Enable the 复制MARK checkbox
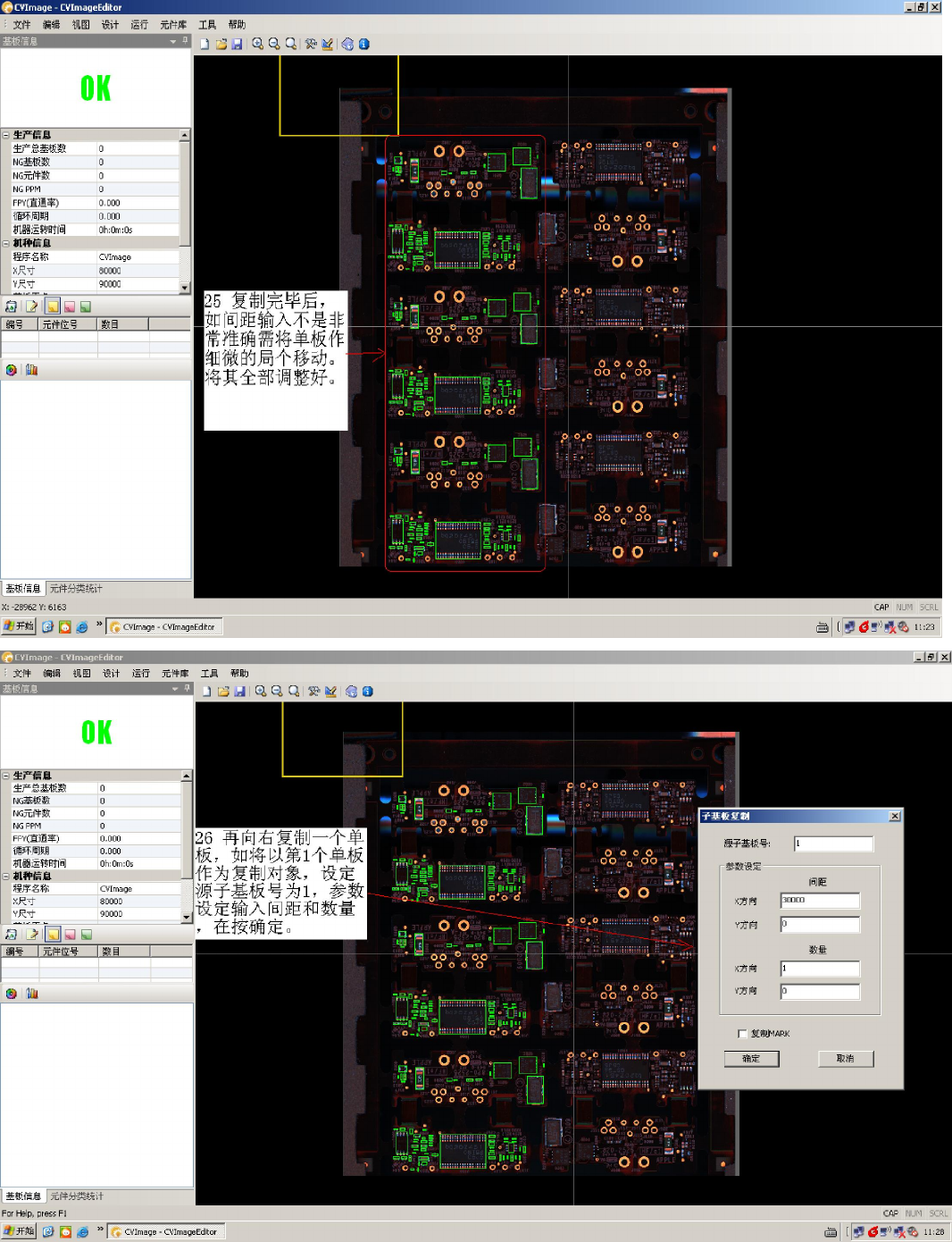Screen dimensions: 952x1242 point(743,1034)
